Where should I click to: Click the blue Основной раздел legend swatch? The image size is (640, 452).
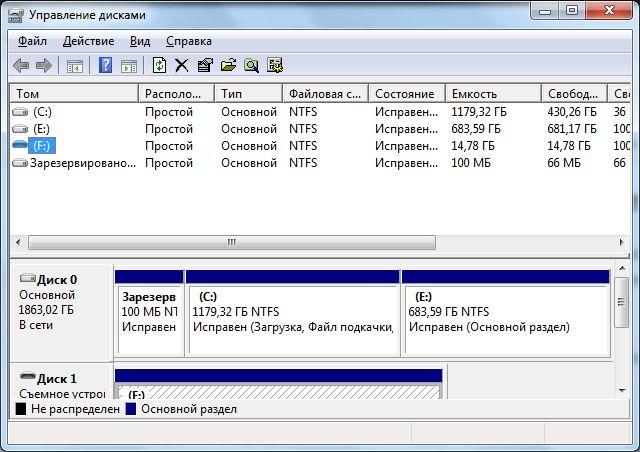click(131, 409)
